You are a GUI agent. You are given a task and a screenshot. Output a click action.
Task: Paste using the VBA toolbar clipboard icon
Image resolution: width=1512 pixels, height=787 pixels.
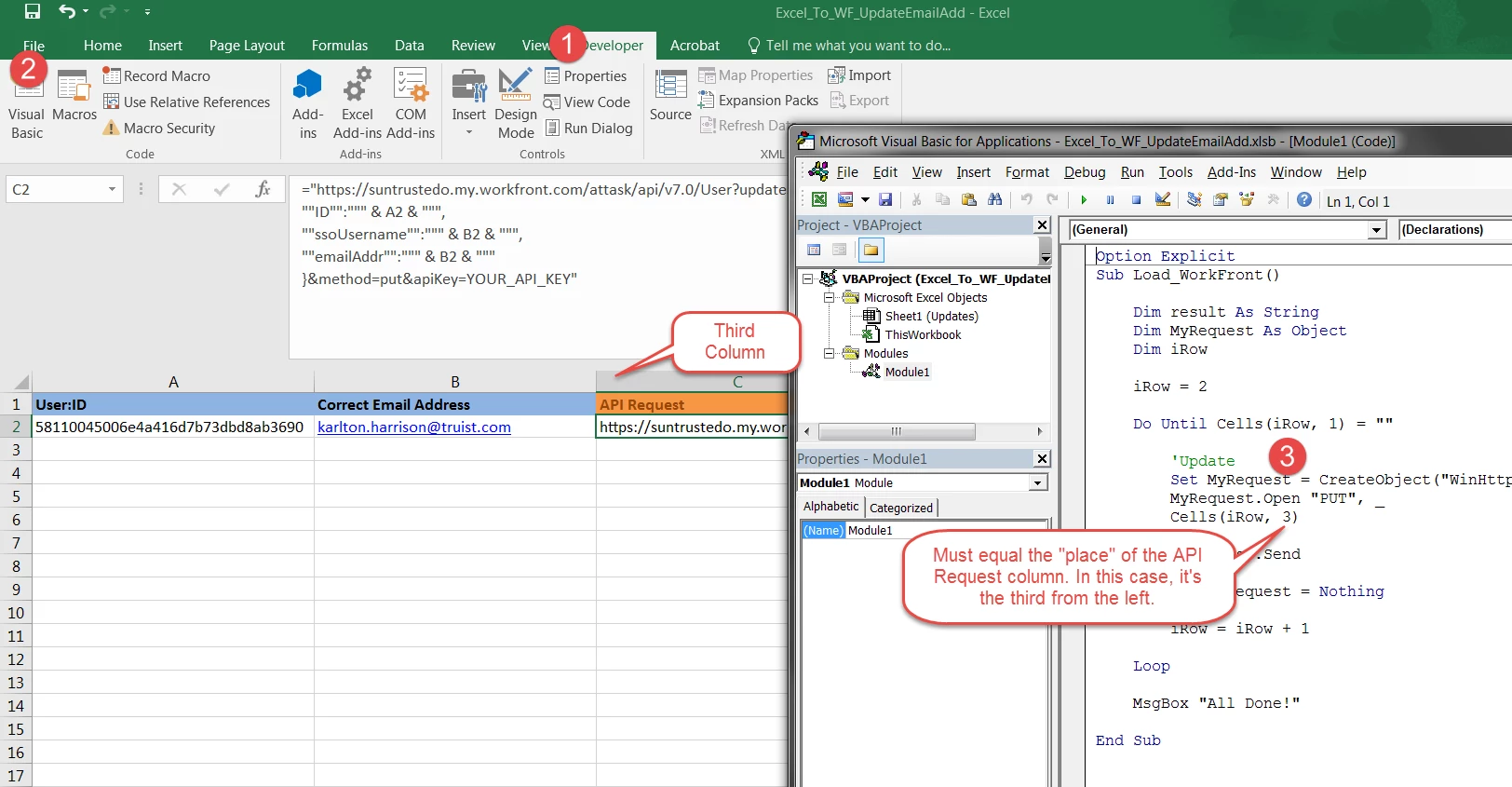pos(969,200)
